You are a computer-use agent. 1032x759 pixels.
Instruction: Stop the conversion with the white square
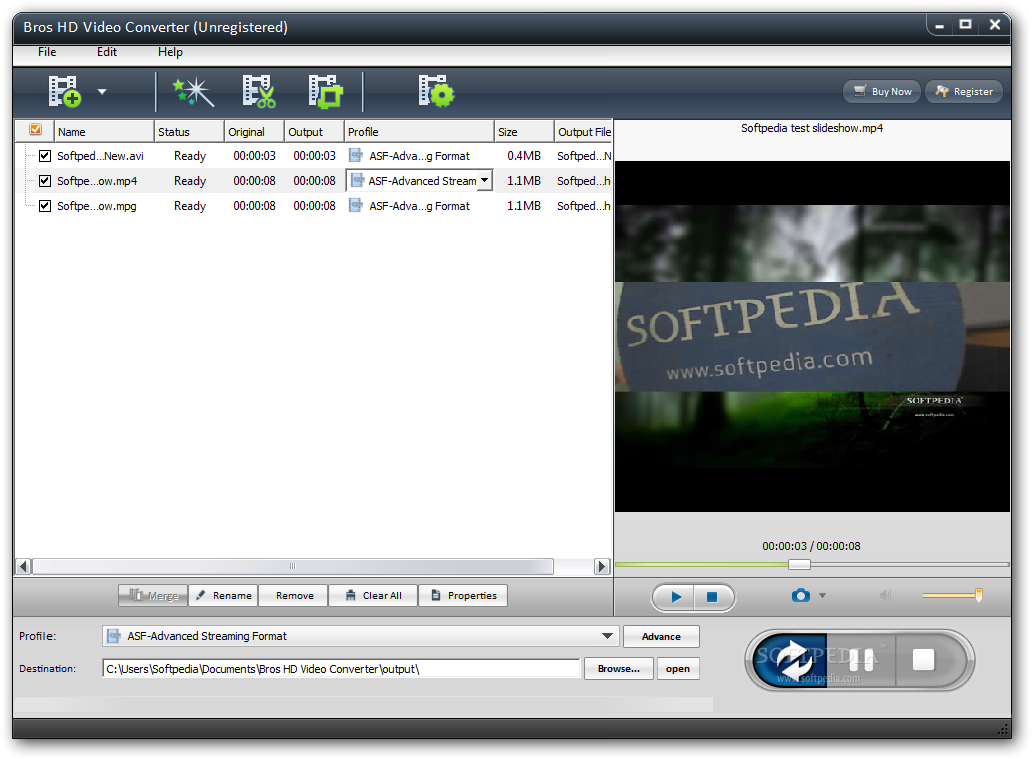click(923, 660)
